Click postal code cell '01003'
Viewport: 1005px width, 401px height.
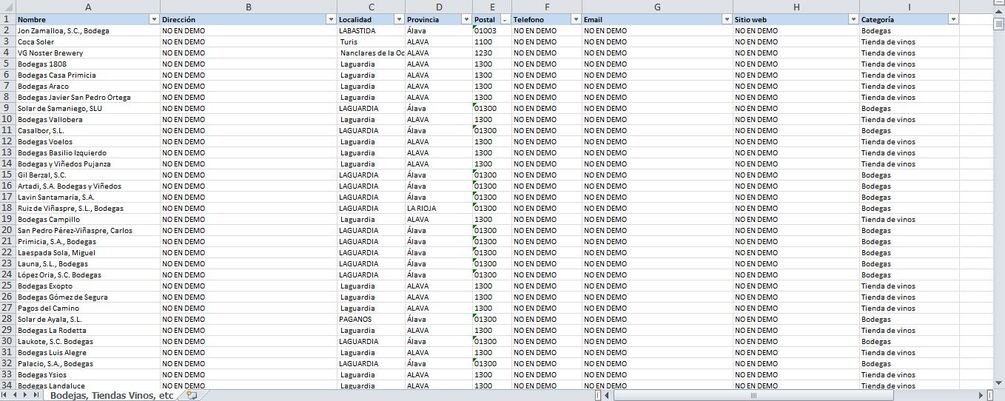[492, 31]
